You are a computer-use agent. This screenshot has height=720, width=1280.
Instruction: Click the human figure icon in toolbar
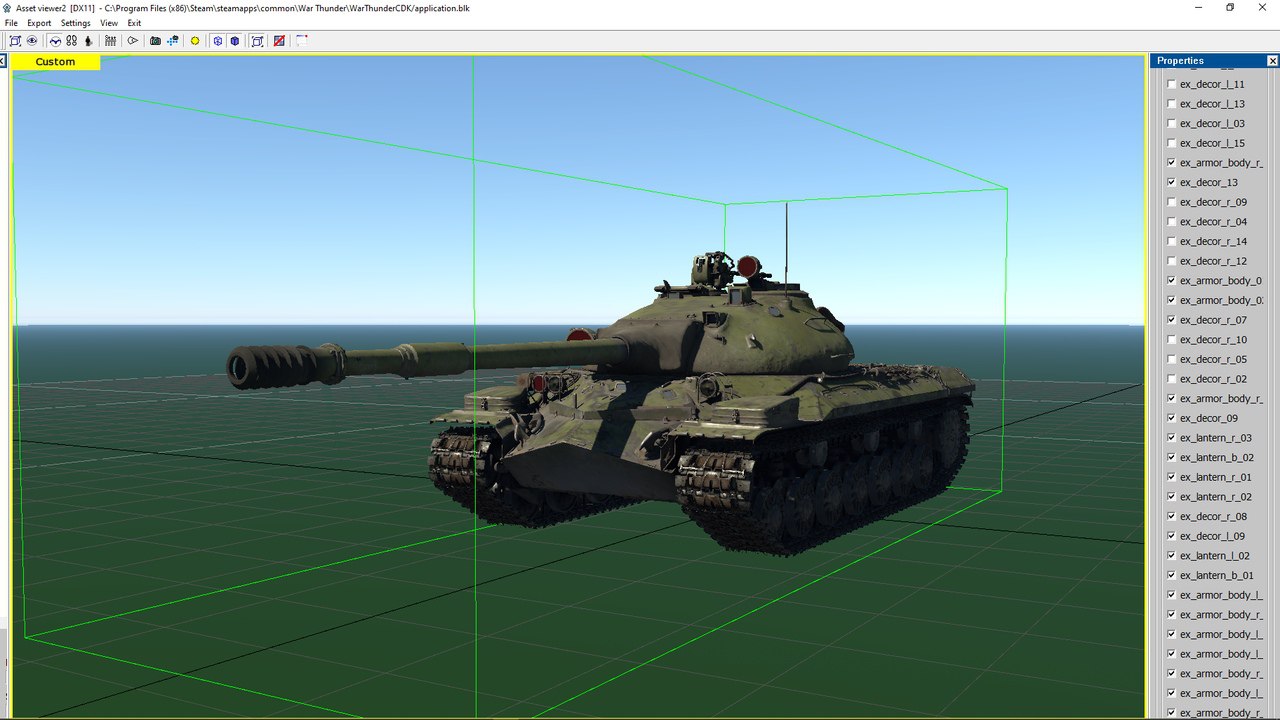point(88,41)
